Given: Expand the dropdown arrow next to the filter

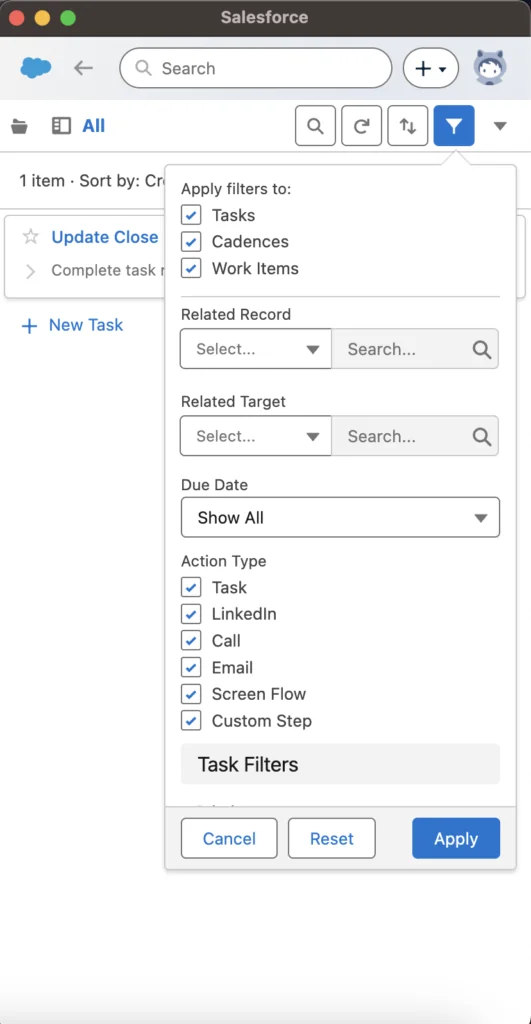Looking at the screenshot, I should tap(500, 126).
